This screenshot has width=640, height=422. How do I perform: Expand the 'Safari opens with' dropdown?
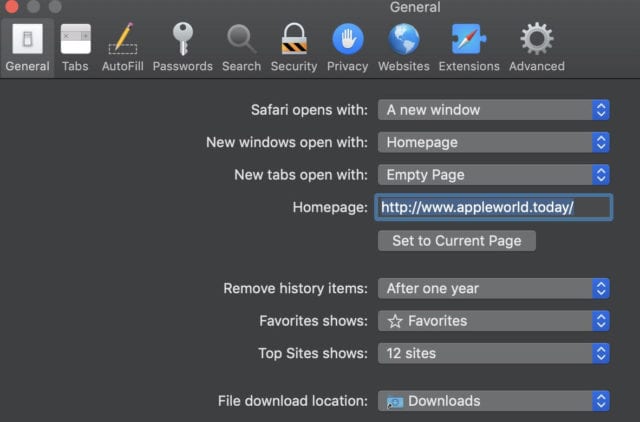pos(493,110)
